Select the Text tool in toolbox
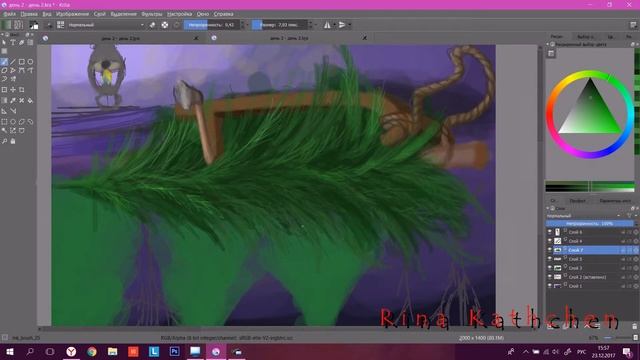 pyautogui.click(x=13, y=42)
